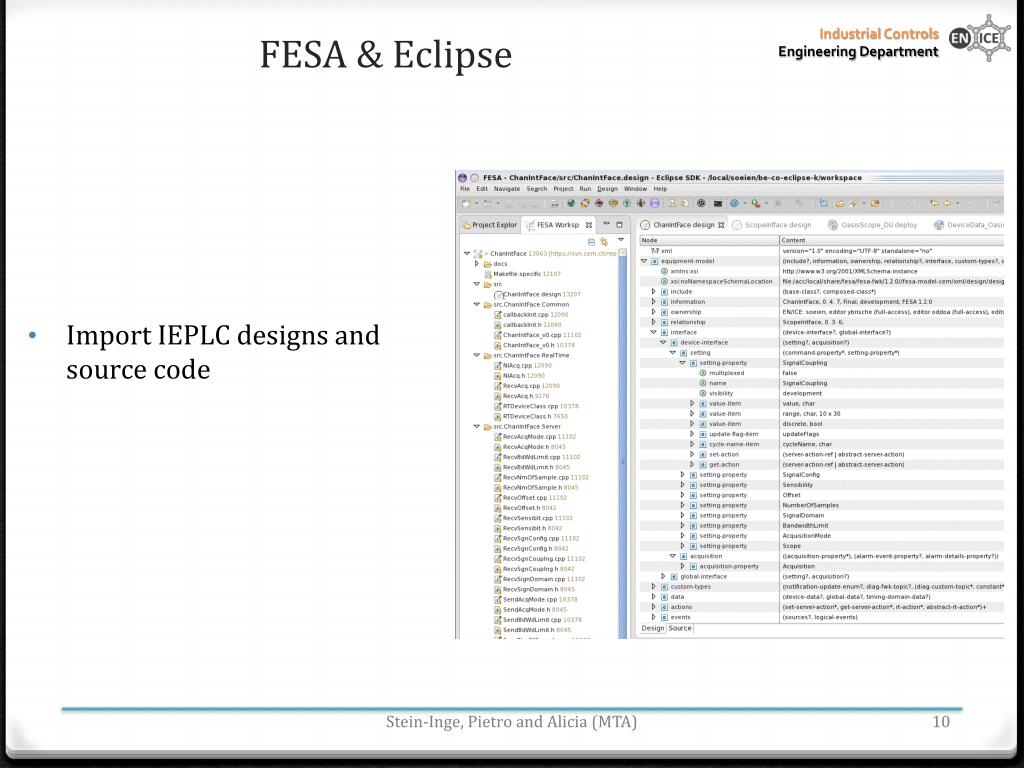Click the black wheel toolbar icon

pos(701,204)
